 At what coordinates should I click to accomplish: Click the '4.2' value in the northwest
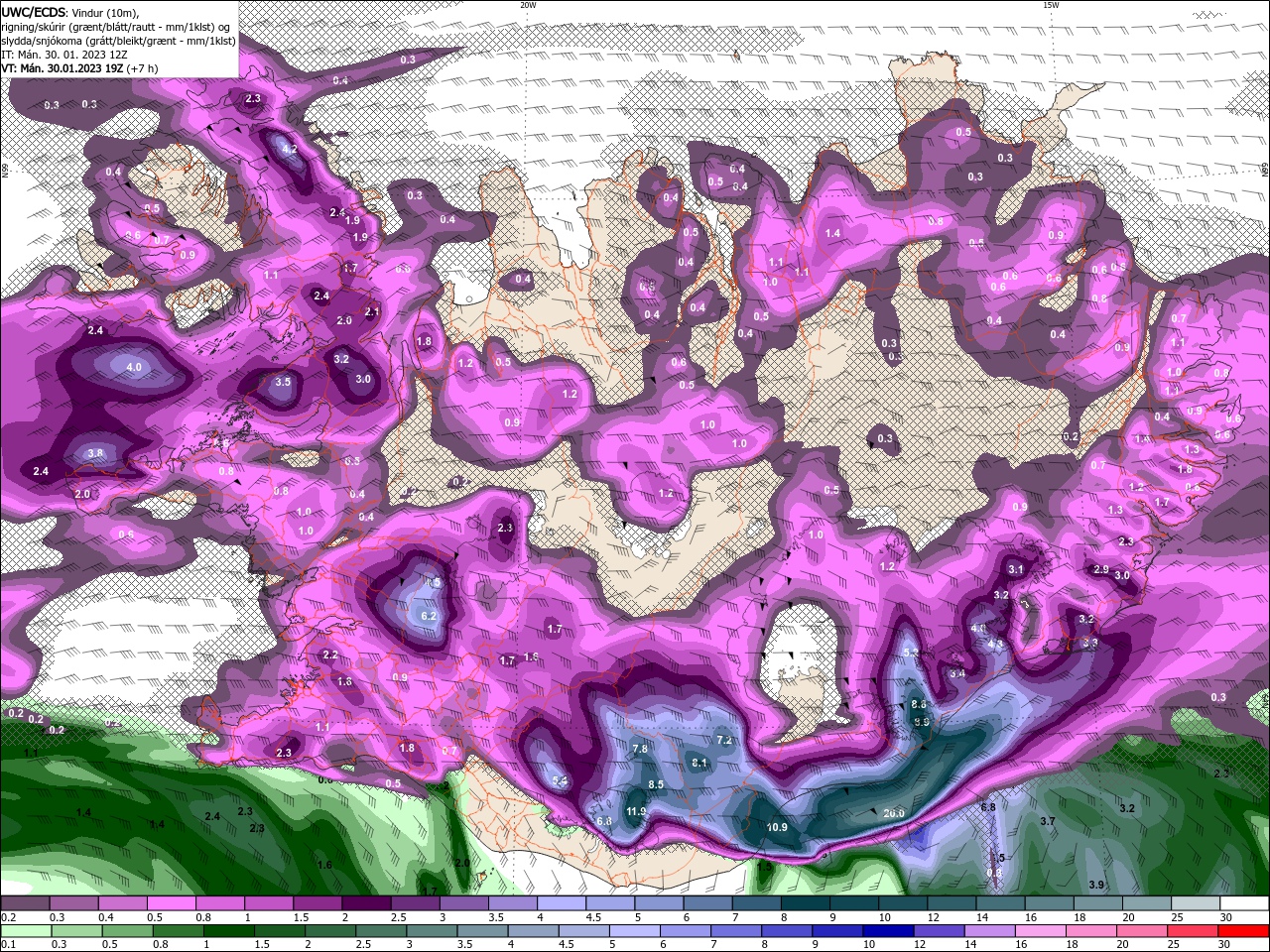pyautogui.click(x=290, y=149)
